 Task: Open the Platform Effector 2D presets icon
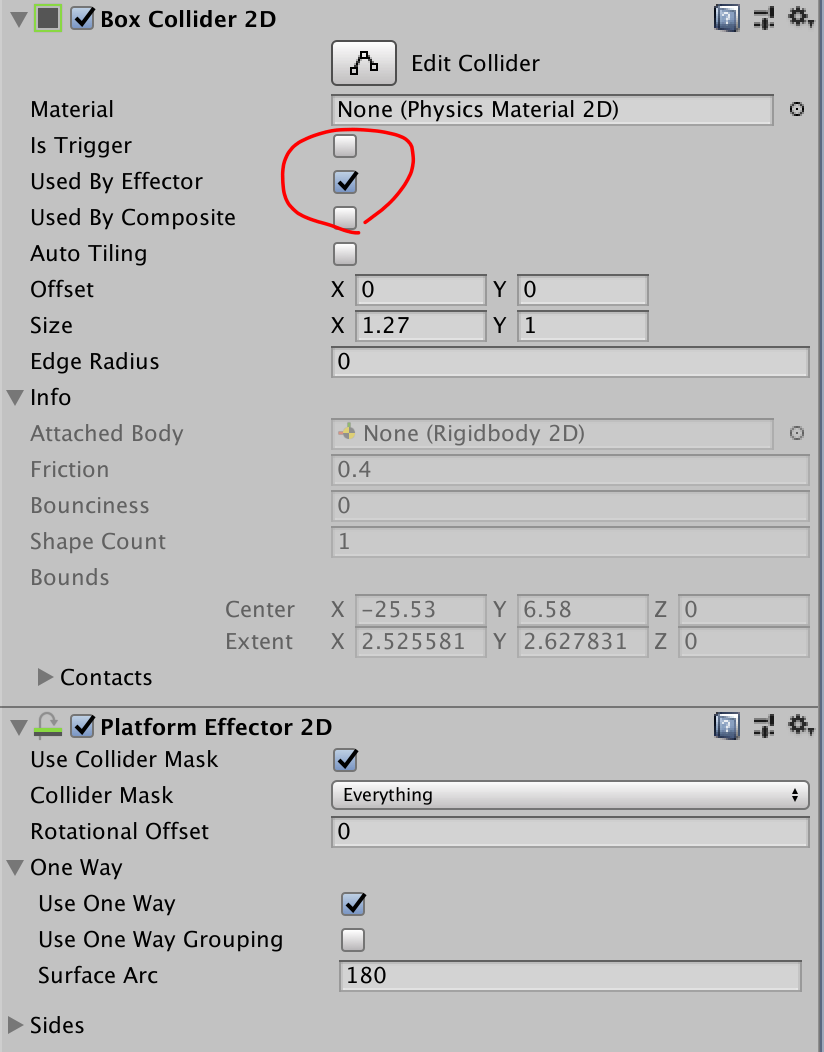coord(764,727)
